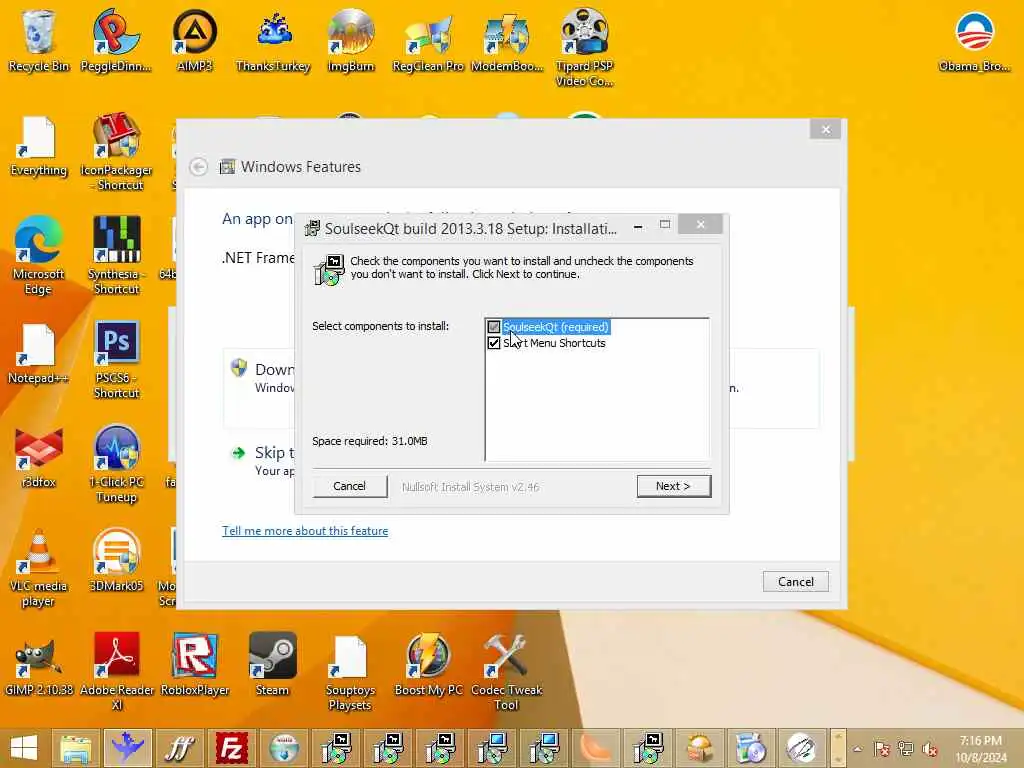Open the Action Center flag icon
Viewport: 1024px width, 768px height.
click(882, 749)
